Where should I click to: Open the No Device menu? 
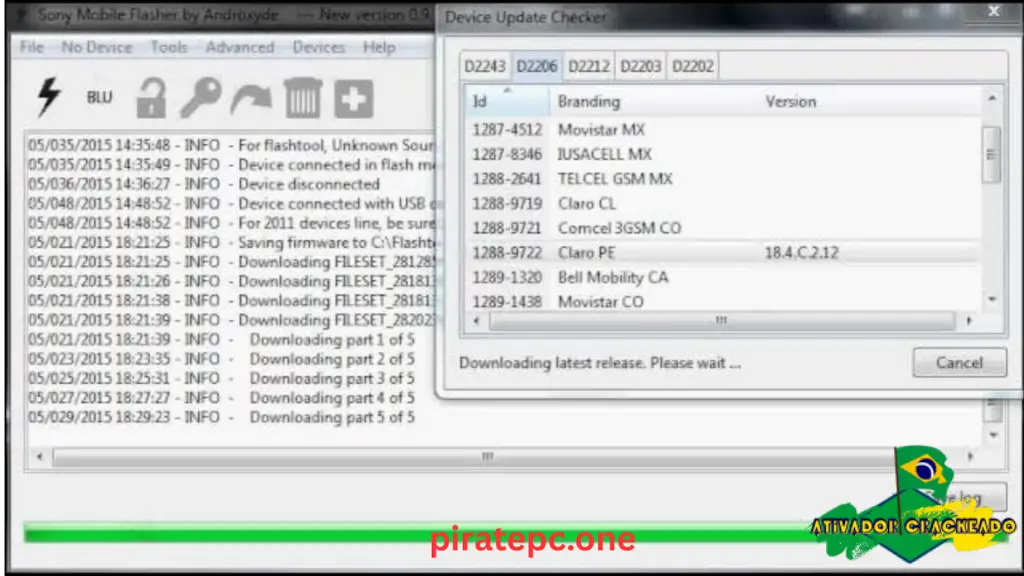pos(97,47)
